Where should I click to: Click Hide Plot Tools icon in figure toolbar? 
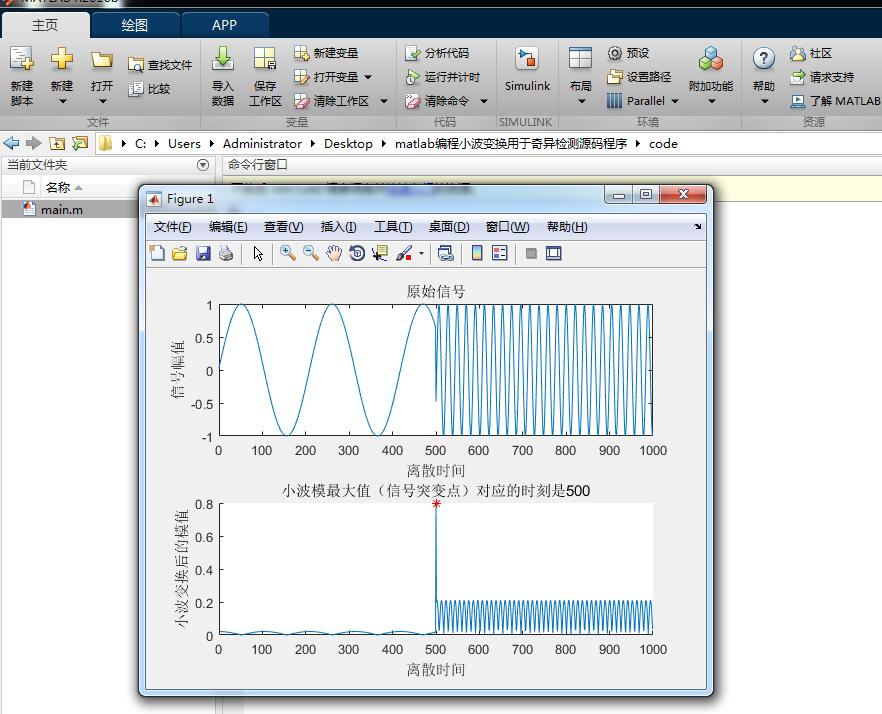point(530,253)
